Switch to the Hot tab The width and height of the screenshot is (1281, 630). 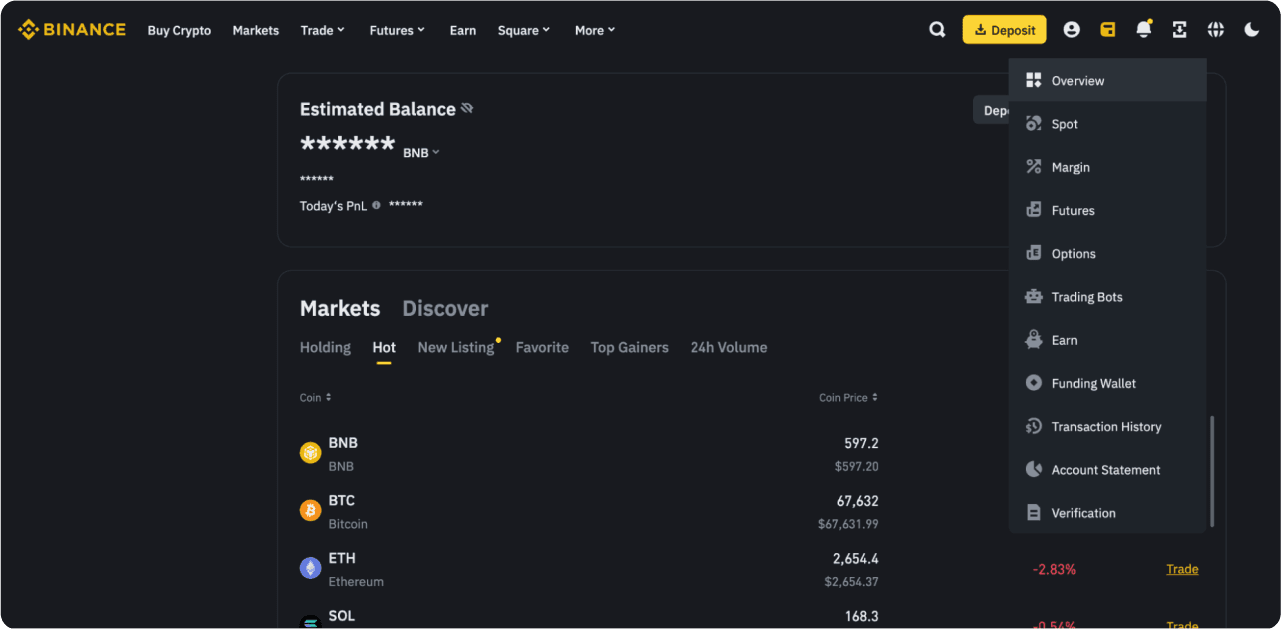384,348
